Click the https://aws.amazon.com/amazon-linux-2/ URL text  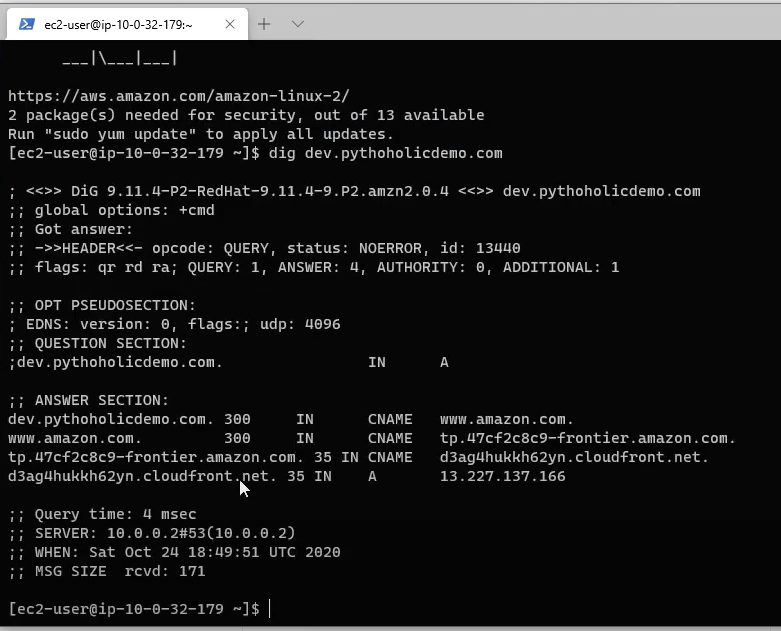click(179, 96)
